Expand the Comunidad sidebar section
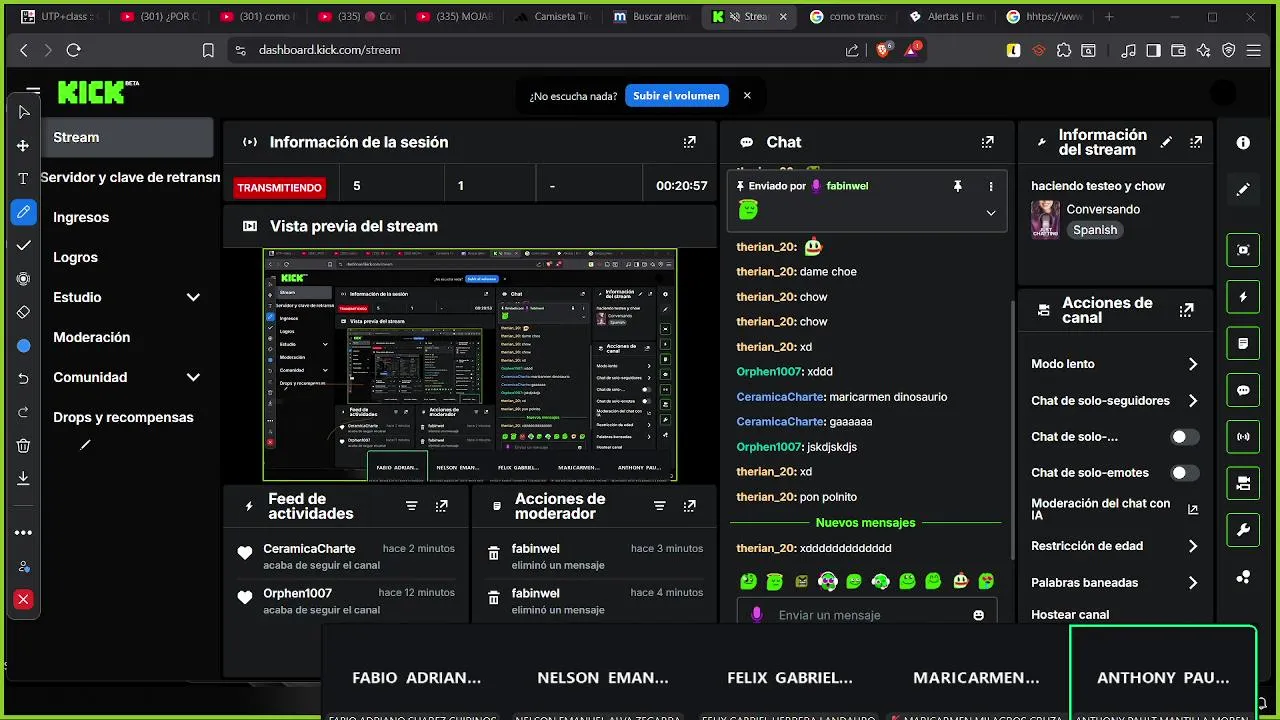Viewport: 1280px width, 720px height. 193,377
